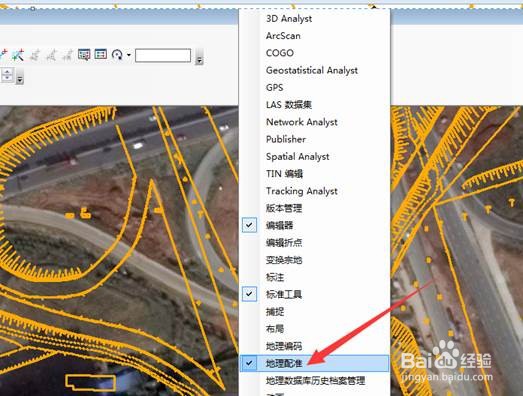Click the up/down stepper on second toolbar row
Viewport: 523px width, 396px height.
coord(7,75)
